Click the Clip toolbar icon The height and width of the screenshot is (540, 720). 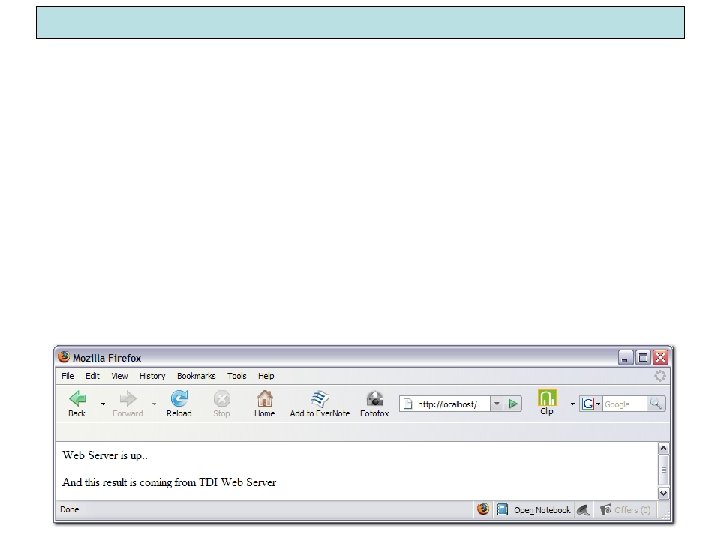(547, 402)
